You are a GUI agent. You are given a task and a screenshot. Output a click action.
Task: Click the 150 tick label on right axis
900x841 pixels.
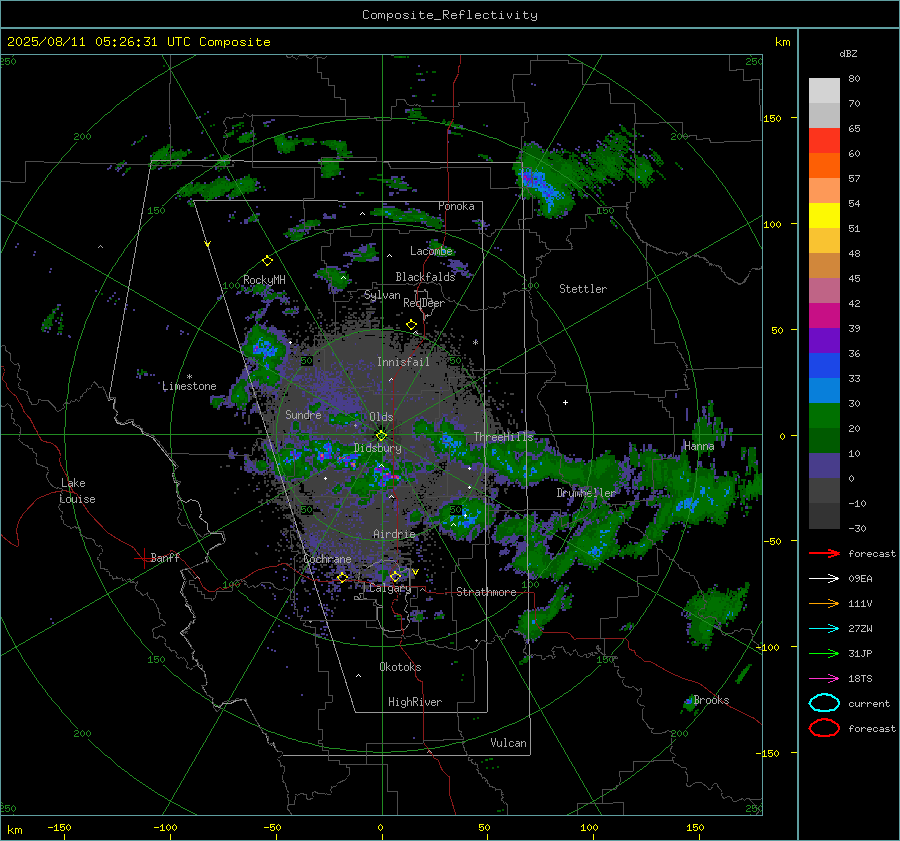coord(773,118)
